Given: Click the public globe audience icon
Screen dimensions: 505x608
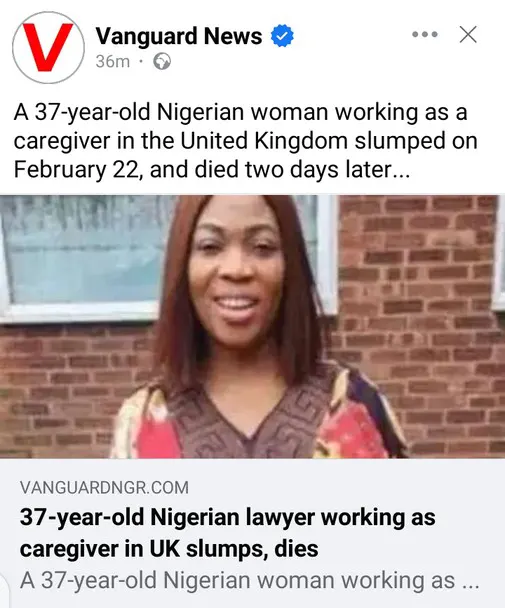Looking at the screenshot, I should coord(162,62).
